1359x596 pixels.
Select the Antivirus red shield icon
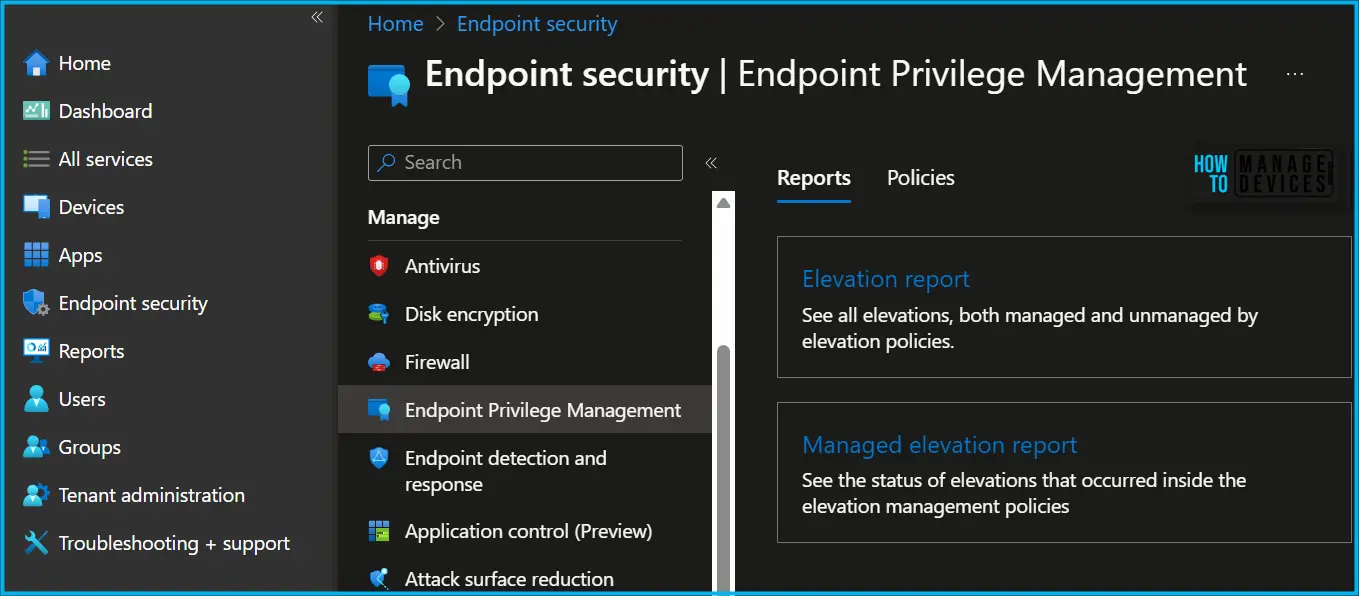[x=379, y=266]
